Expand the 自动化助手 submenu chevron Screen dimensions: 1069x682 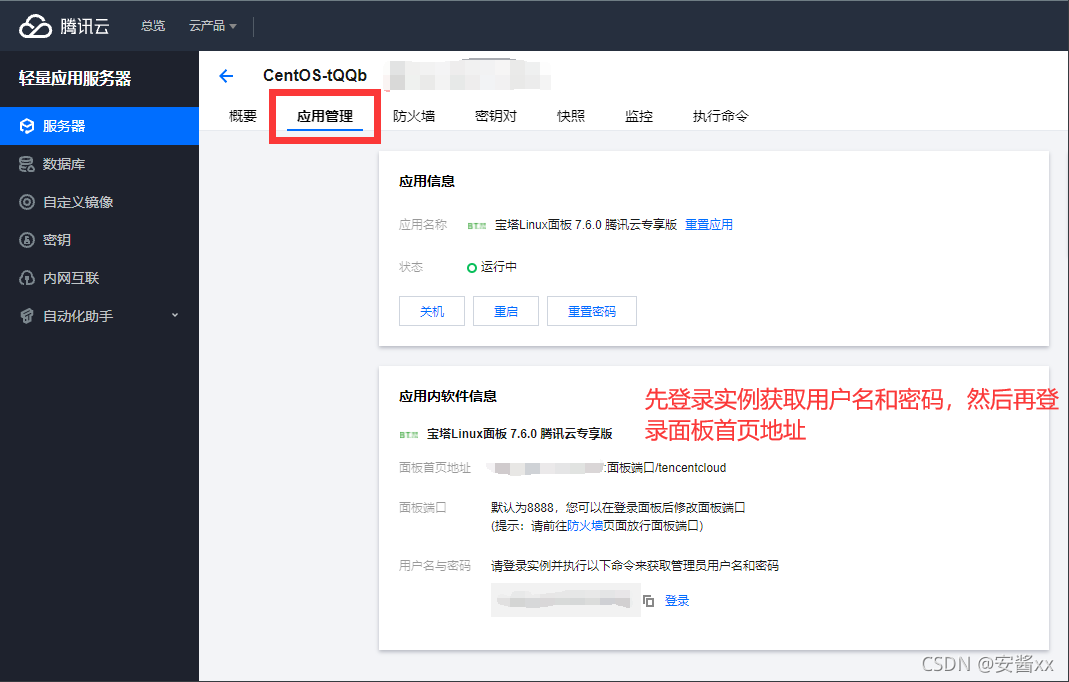(x=175, y=315)
